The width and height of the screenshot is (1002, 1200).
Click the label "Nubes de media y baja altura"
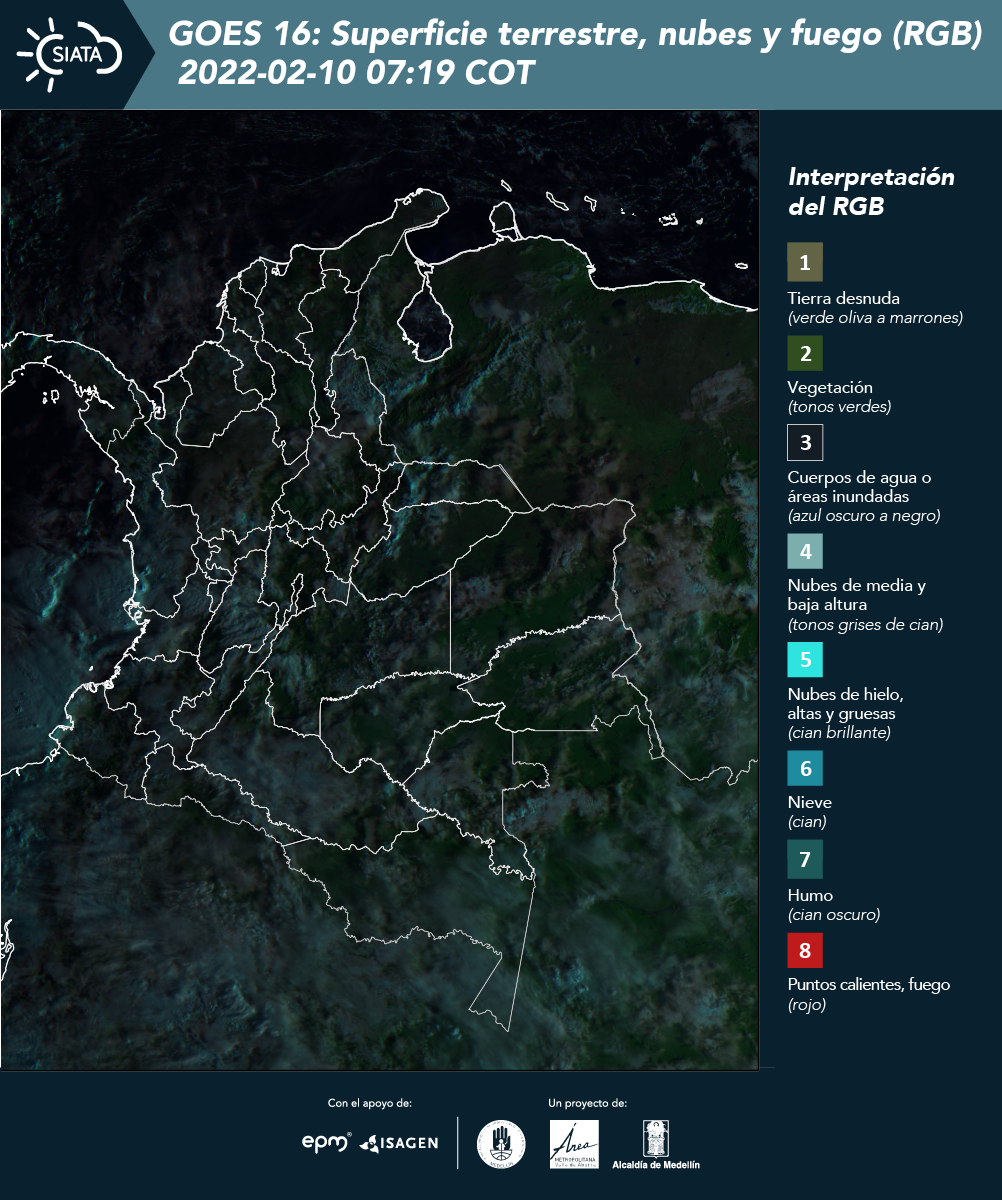(857, 595)
